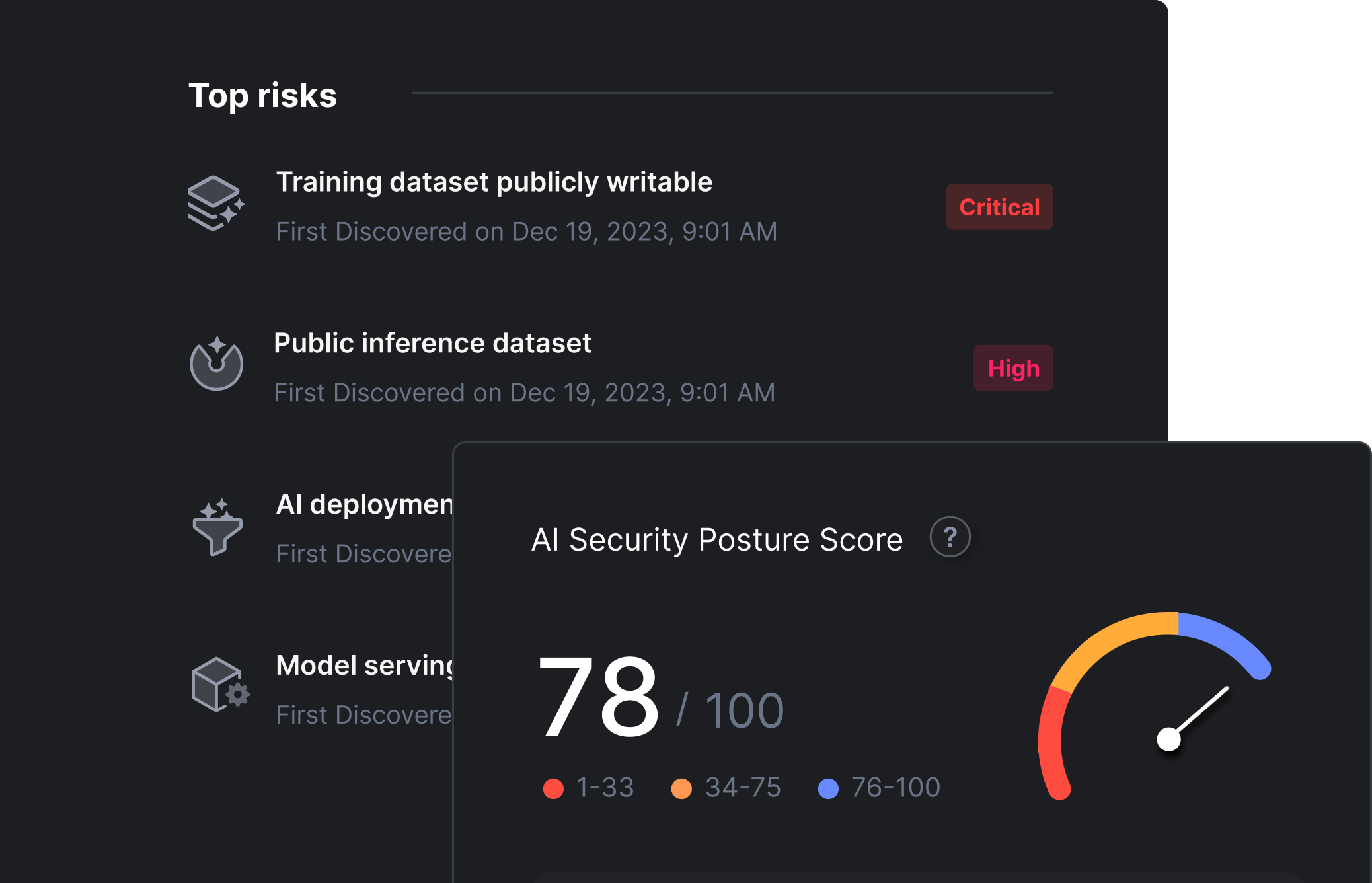Expand the Public inference dataset risk
This screenshot has width=1372, height=883.
[433, 342]
